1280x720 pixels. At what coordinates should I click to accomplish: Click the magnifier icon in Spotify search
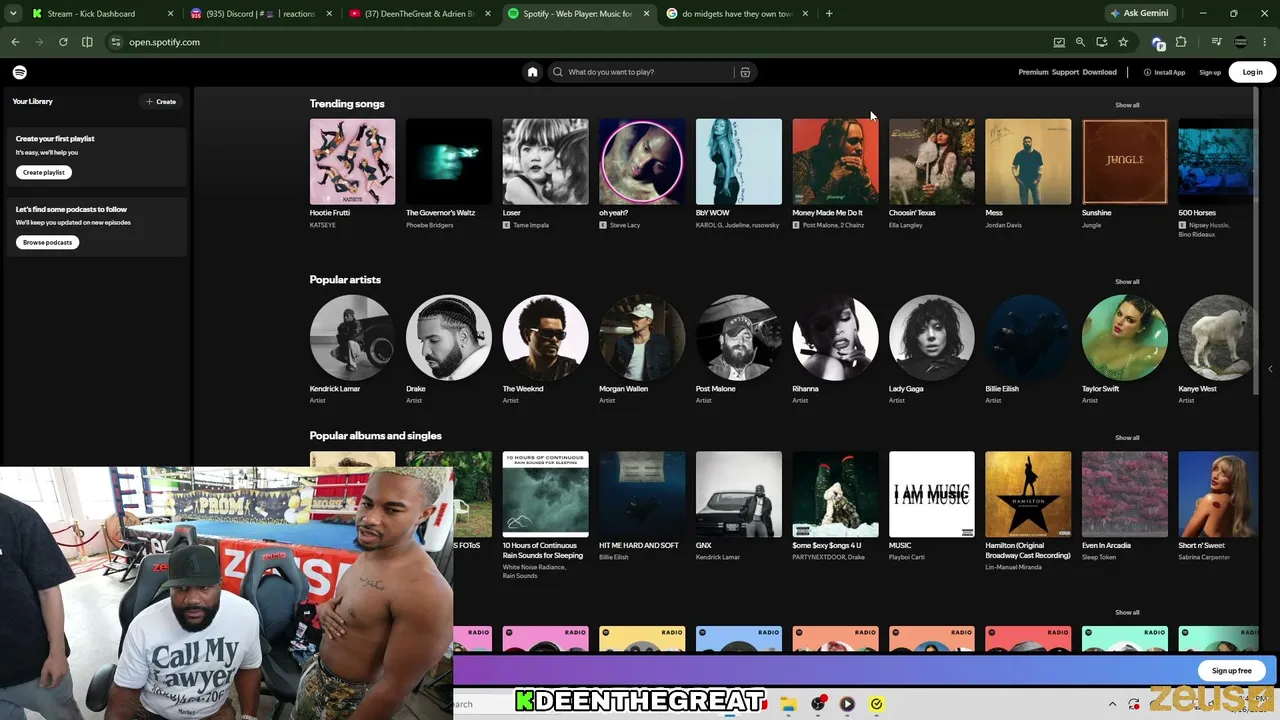558,72
